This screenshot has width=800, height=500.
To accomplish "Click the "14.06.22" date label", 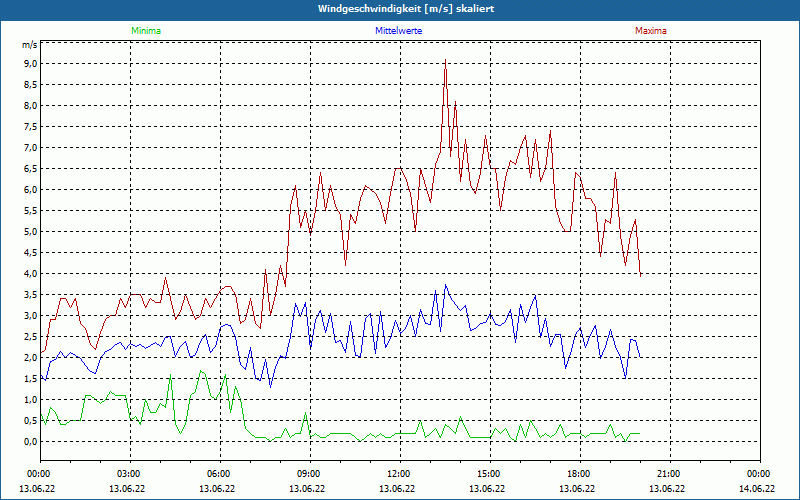I will (757, 489).
